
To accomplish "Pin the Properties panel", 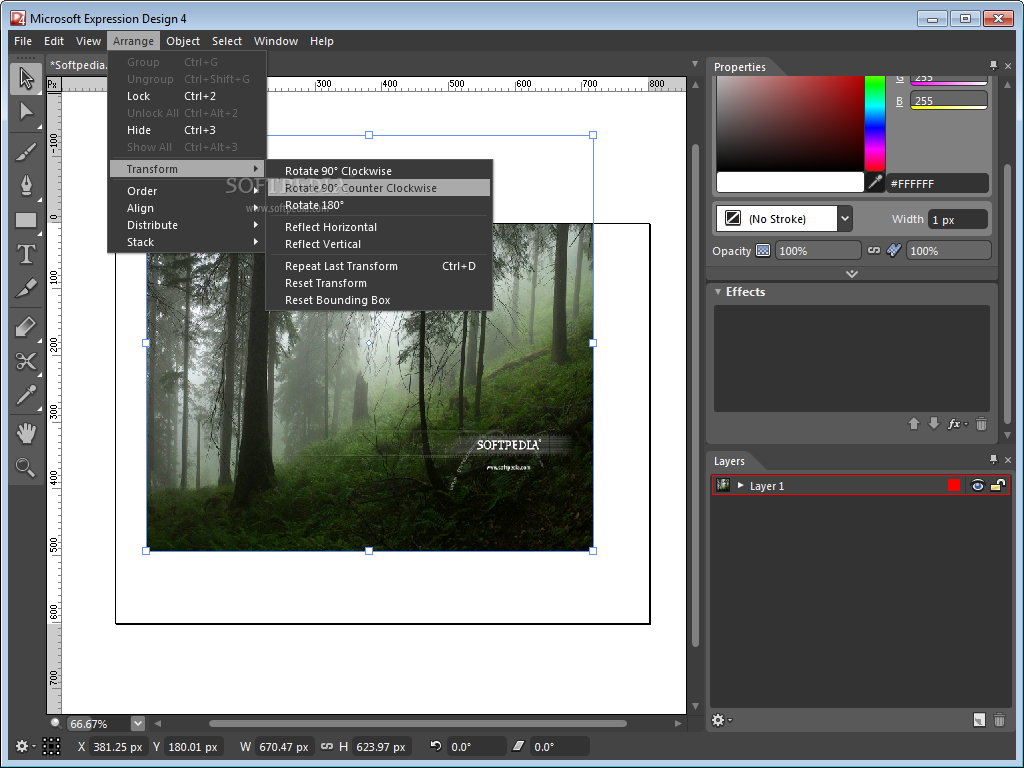I will (993, 65).
